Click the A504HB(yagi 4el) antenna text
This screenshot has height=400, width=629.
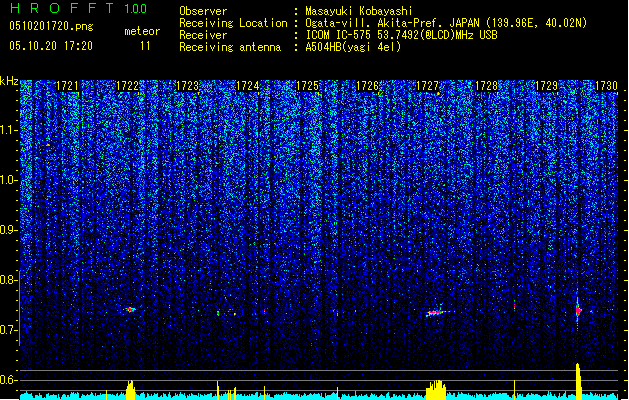tap(353, 47)
